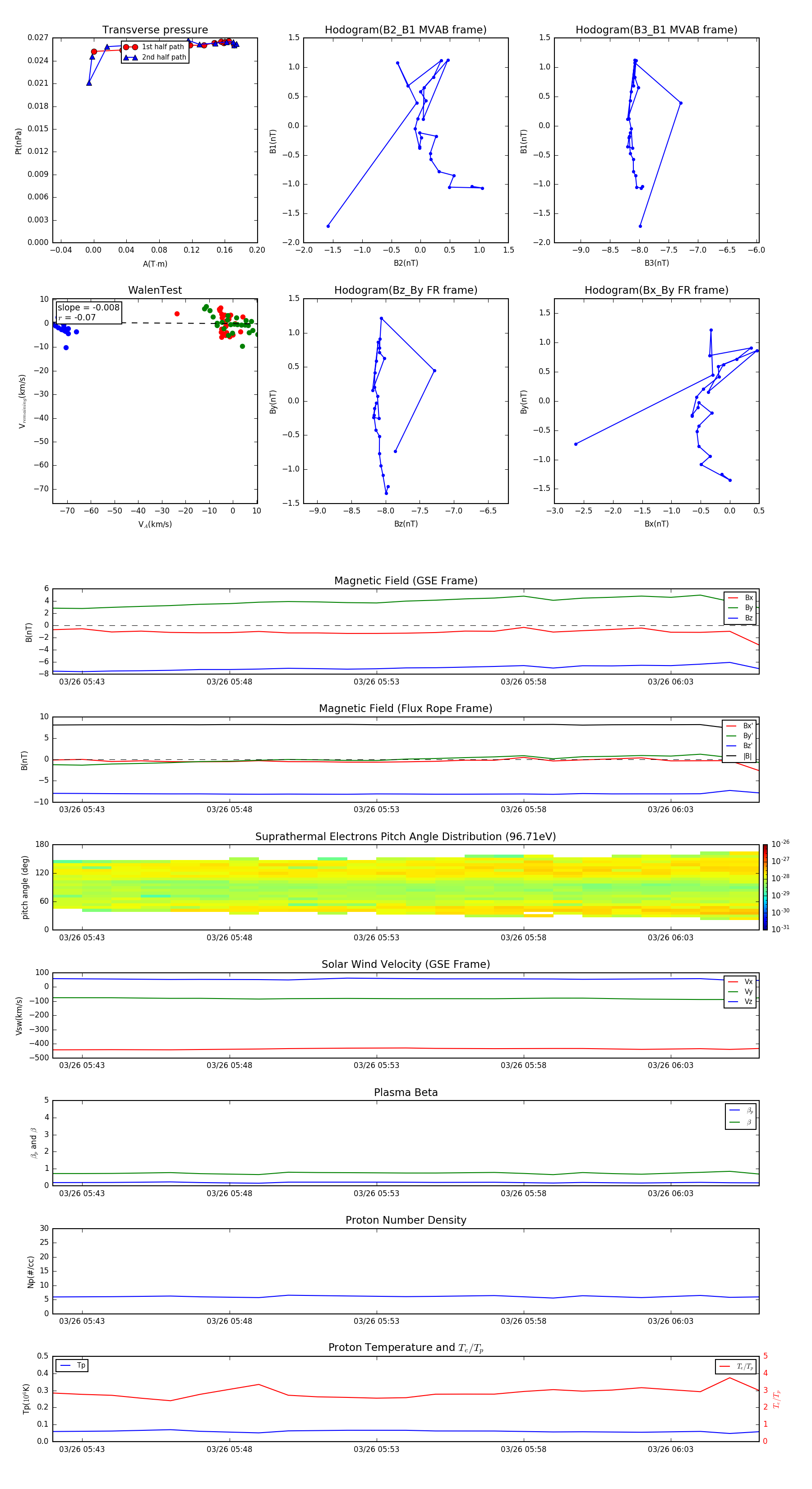Click the Tp legend in proton temperature plot
The height and width of the screenshot is (1489, 812).
click(x=72, y=1365)
